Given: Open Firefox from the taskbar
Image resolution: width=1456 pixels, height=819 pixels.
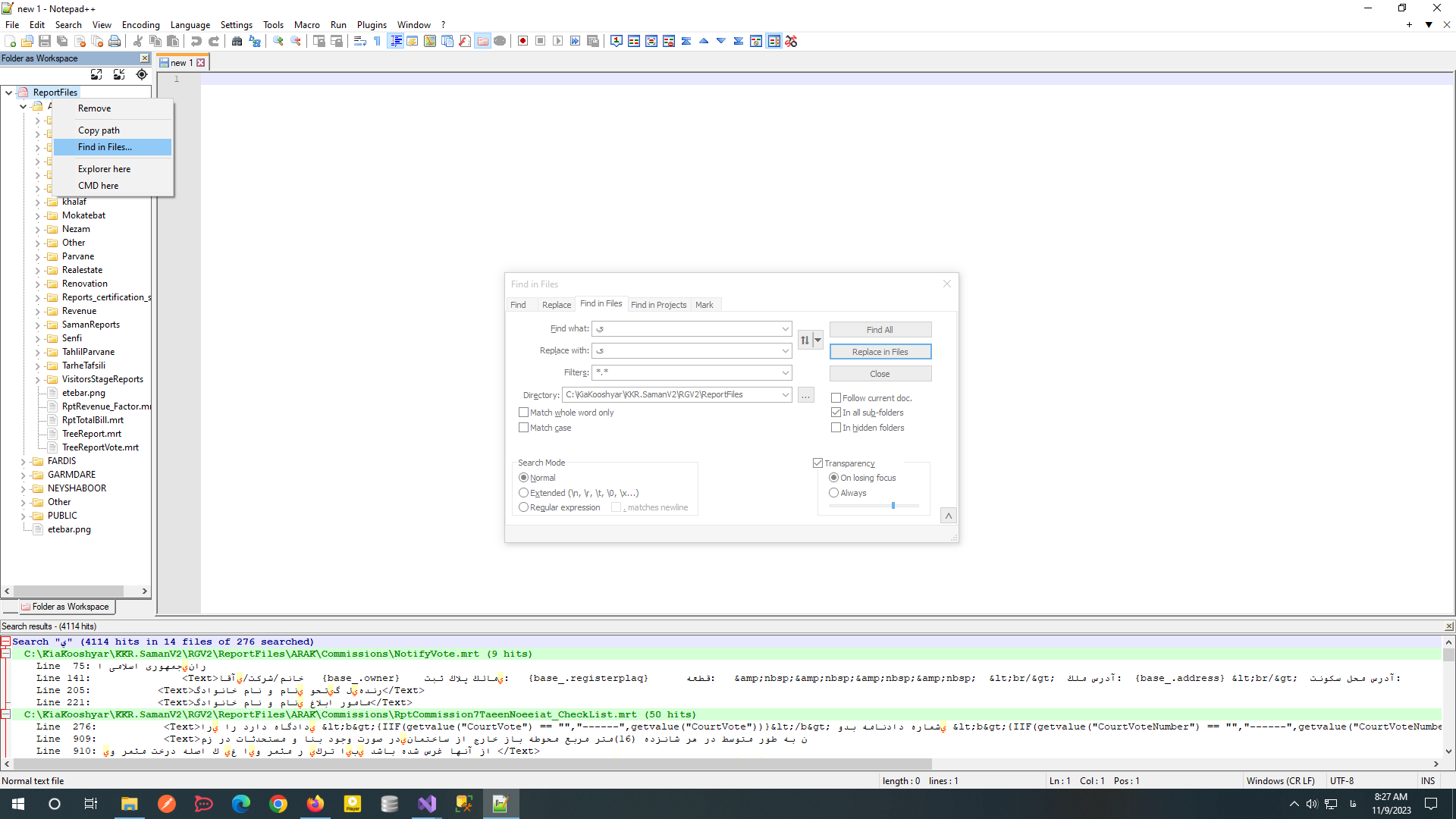Looking at the screenshot, I should [315, 804].
